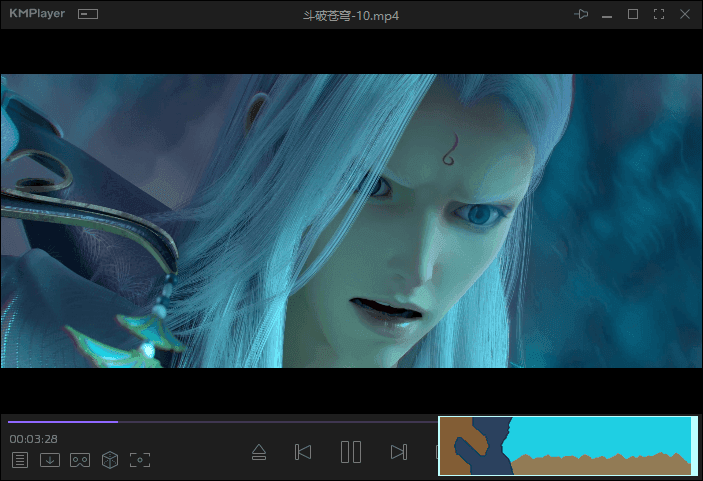The image size is (703, 481).
Task: Click the file title 斗破苍穹-10.mp4
Action: (351, 16)
